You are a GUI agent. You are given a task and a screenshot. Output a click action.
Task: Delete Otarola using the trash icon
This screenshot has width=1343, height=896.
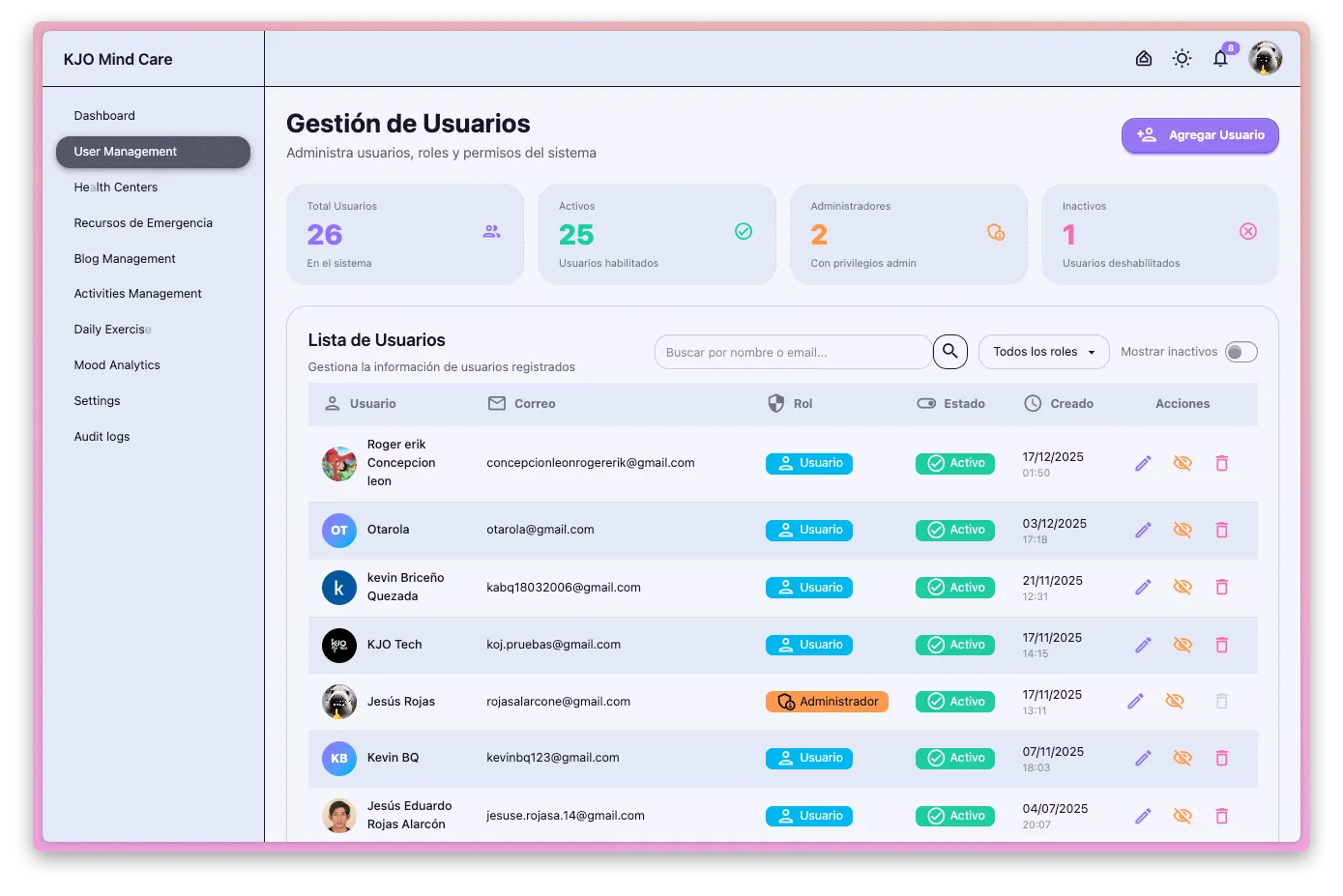coord(1221,530)
